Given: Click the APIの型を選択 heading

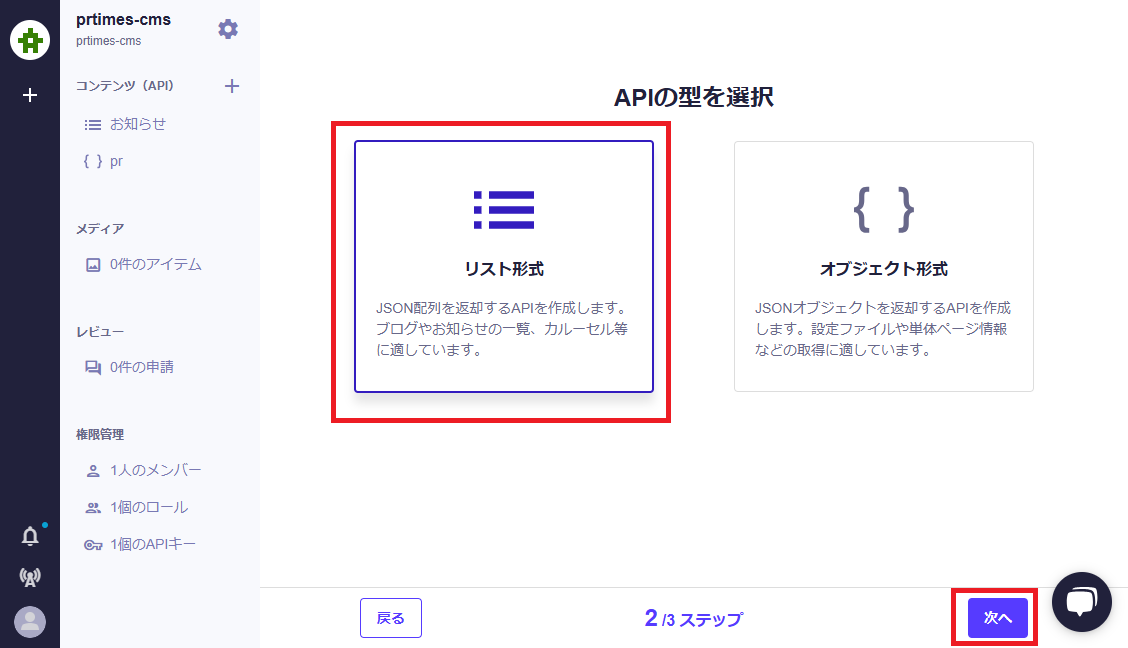Looking at the screenshot, I should pyautogui.click(x=693, y=97).
